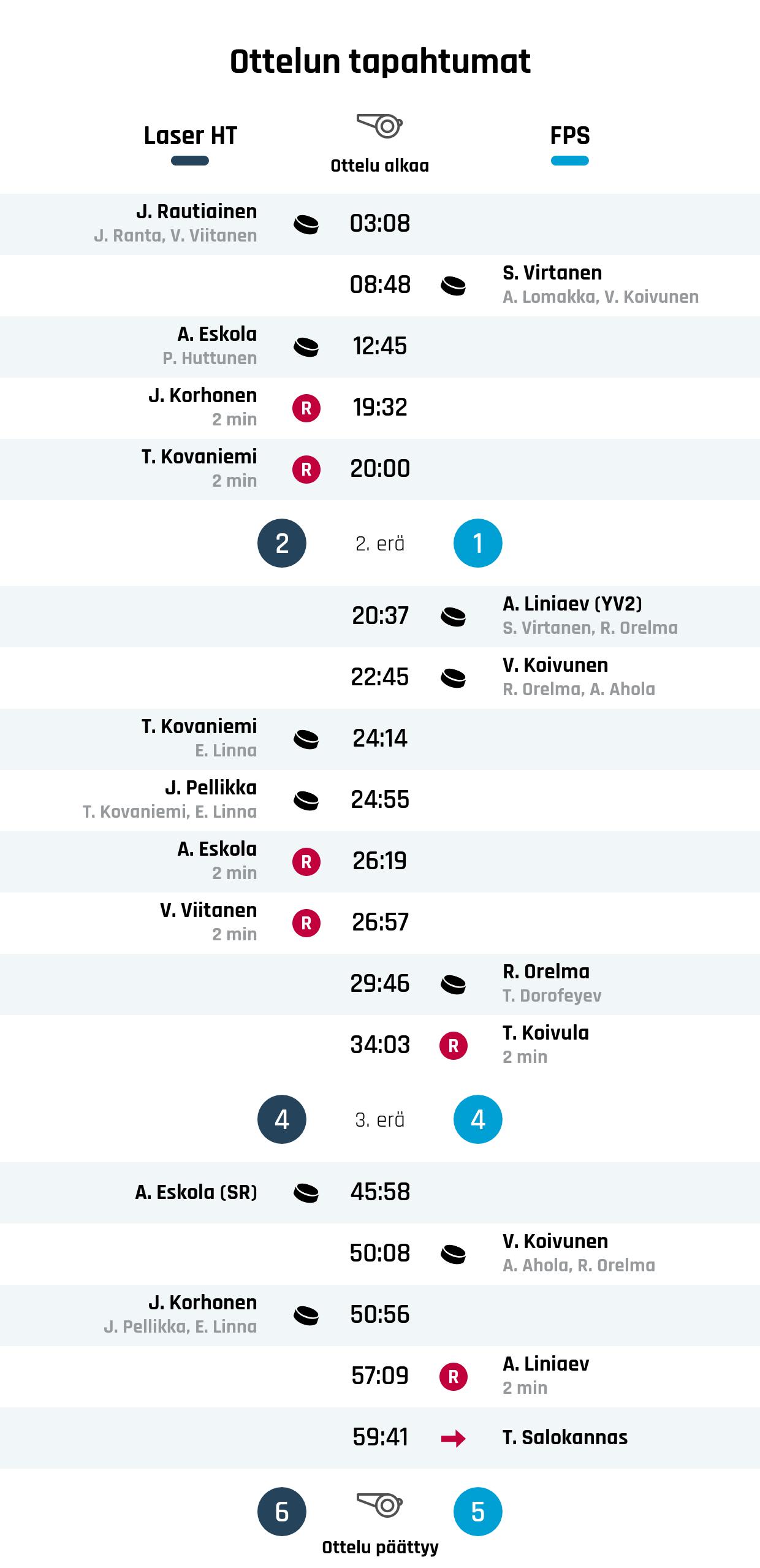Click the puck icon beside S. Virtanen's 08:48 goal

click(x=453, y=286)
